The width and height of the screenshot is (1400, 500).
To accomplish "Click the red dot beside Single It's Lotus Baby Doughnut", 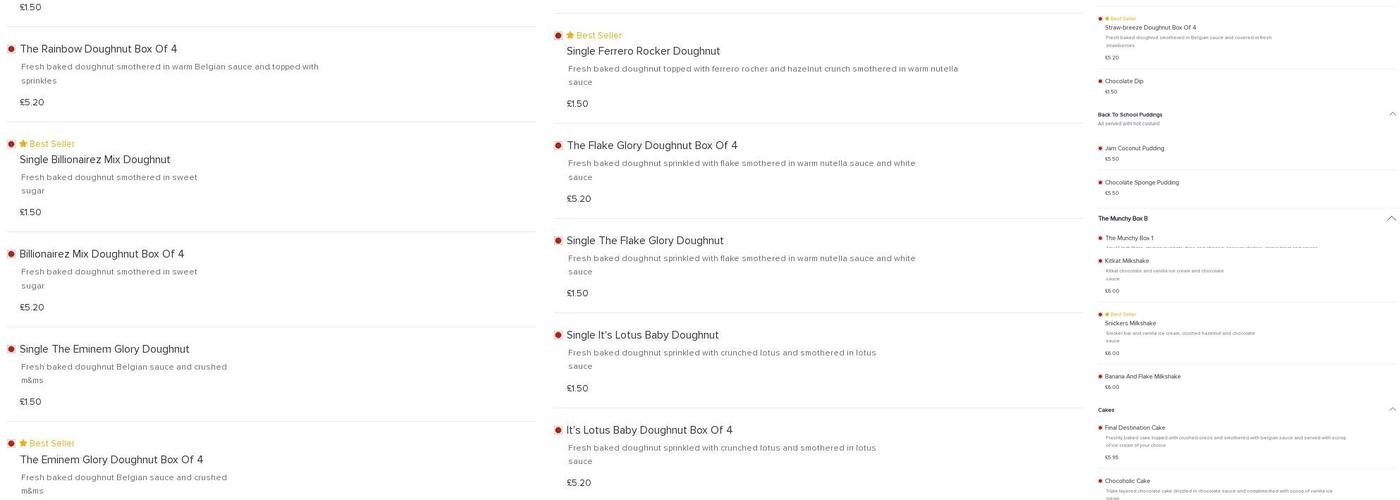I will point(558,335).
